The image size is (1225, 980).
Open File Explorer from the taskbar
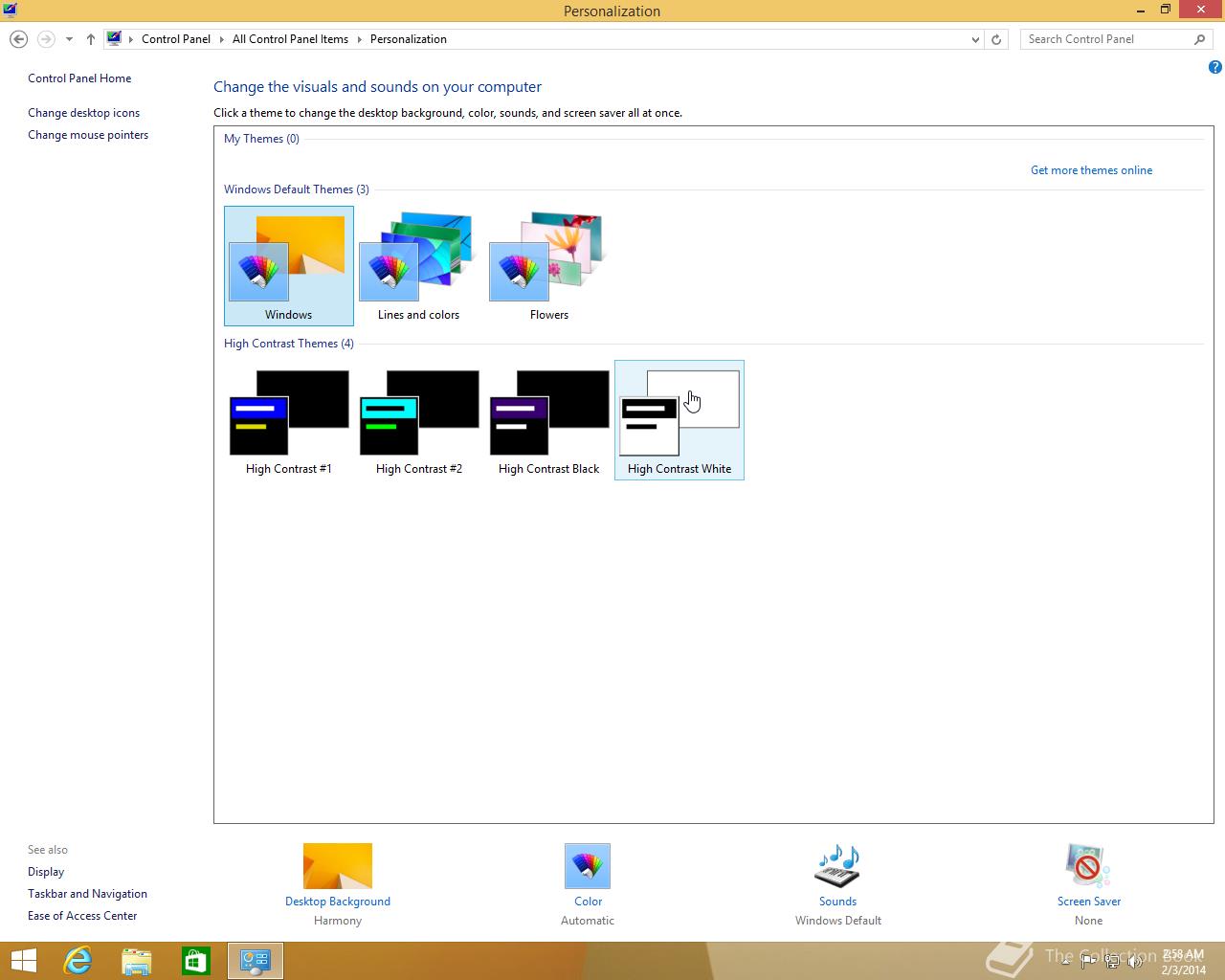[137, 961]
